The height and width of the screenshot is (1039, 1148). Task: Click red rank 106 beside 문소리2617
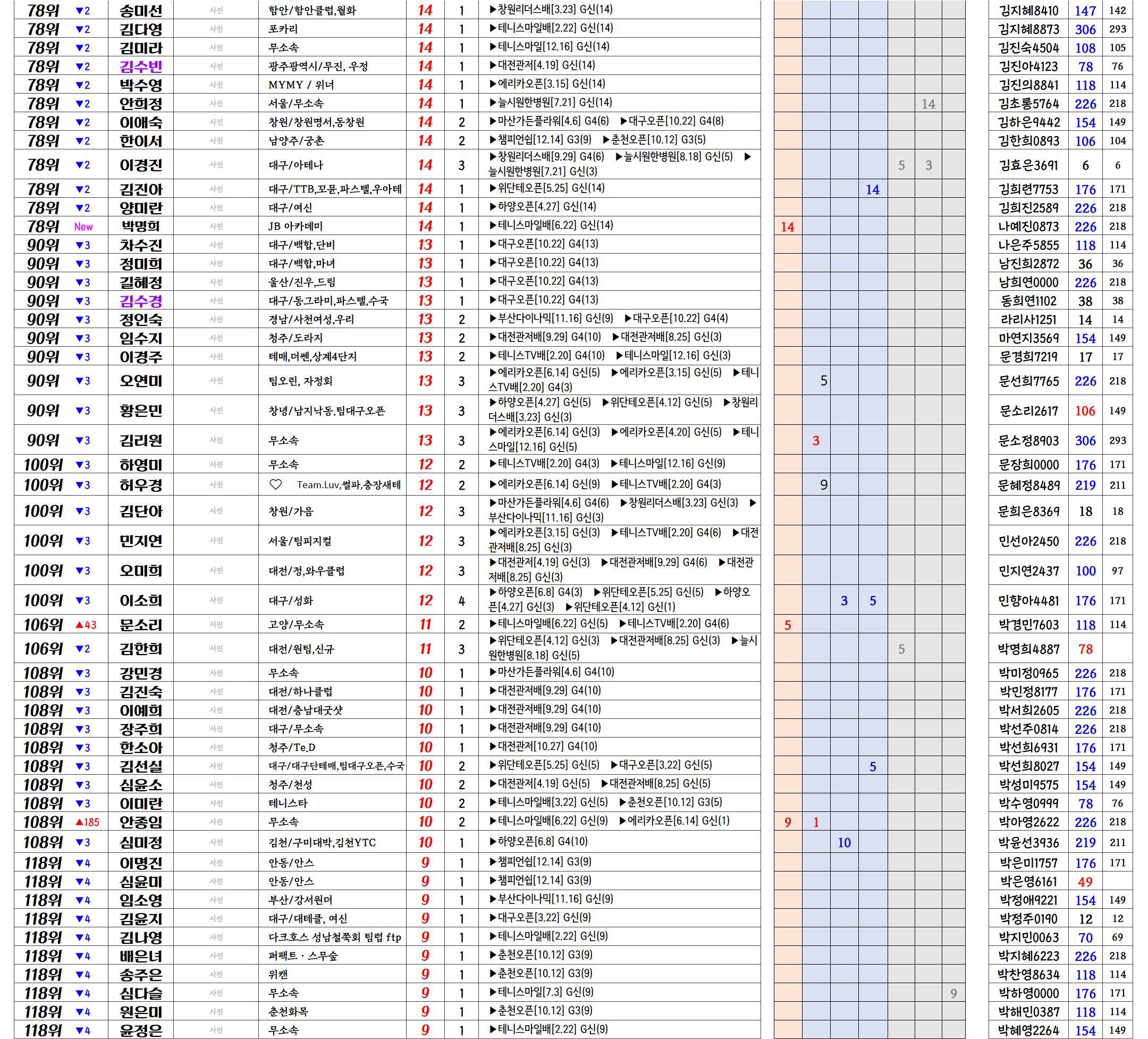pyautogui.click(x=1085, y=410)
